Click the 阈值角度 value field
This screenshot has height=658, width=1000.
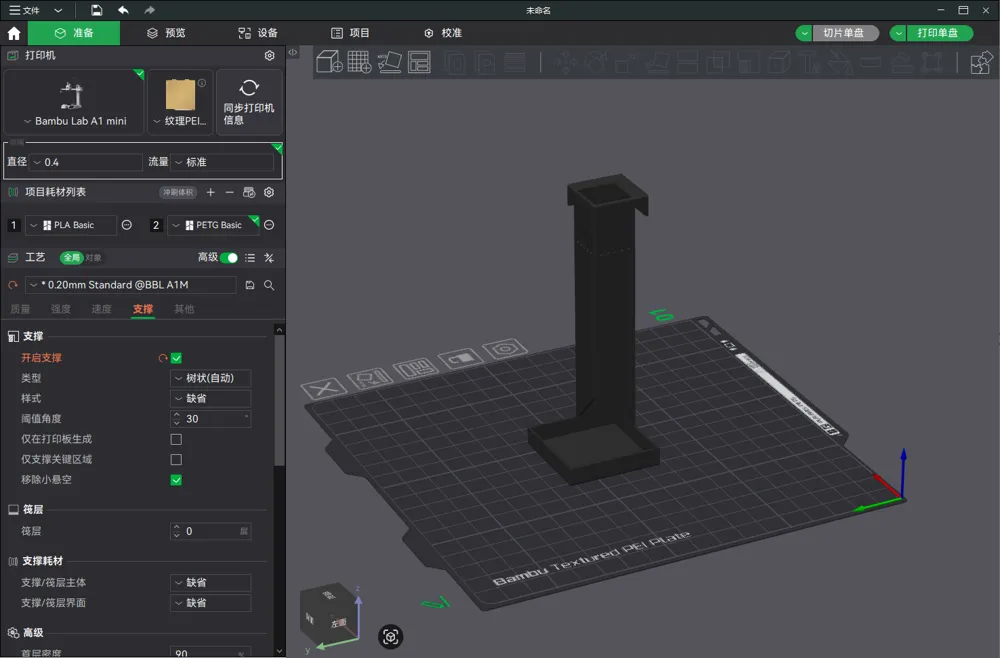[x=210, y=419]
